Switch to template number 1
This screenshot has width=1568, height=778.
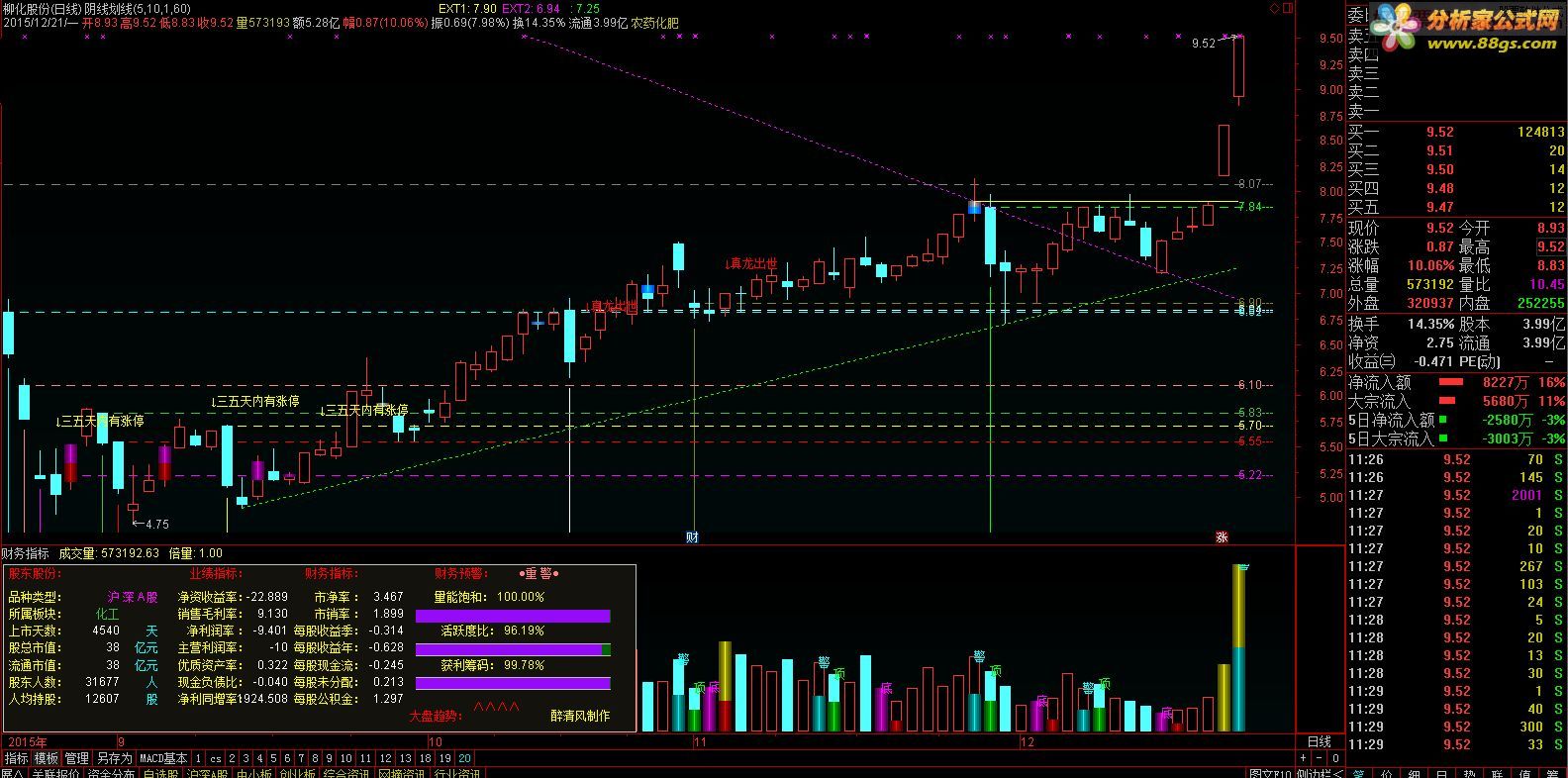198,758
